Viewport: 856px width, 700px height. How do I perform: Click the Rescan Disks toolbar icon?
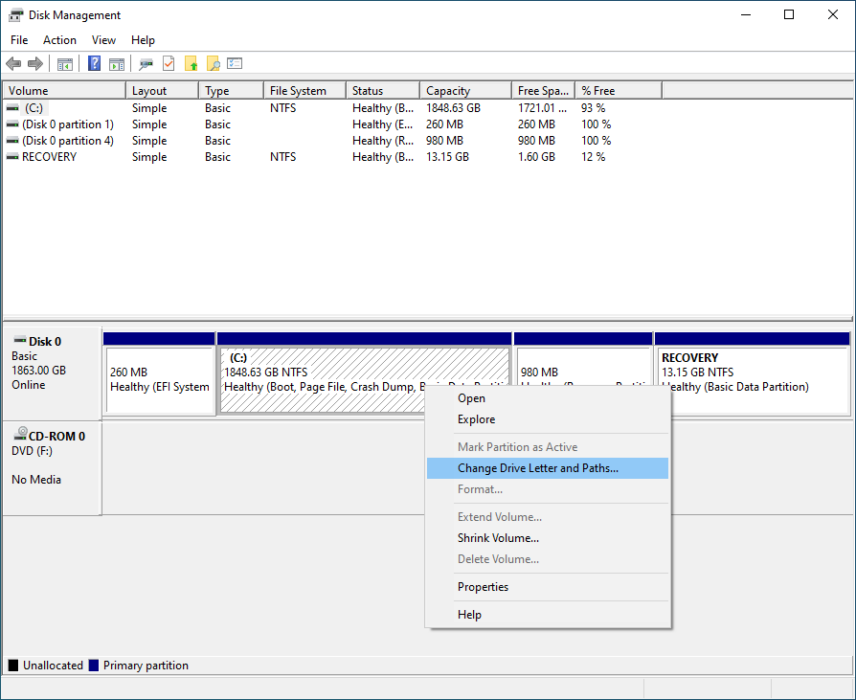click(145, 63)
